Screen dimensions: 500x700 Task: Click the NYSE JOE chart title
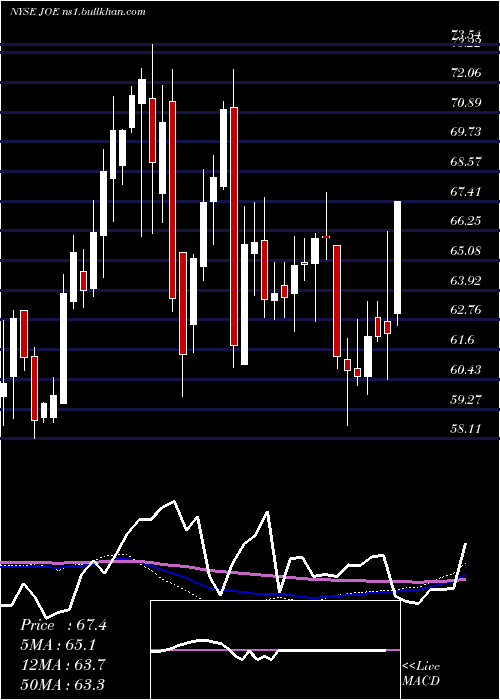pos(78,12)
